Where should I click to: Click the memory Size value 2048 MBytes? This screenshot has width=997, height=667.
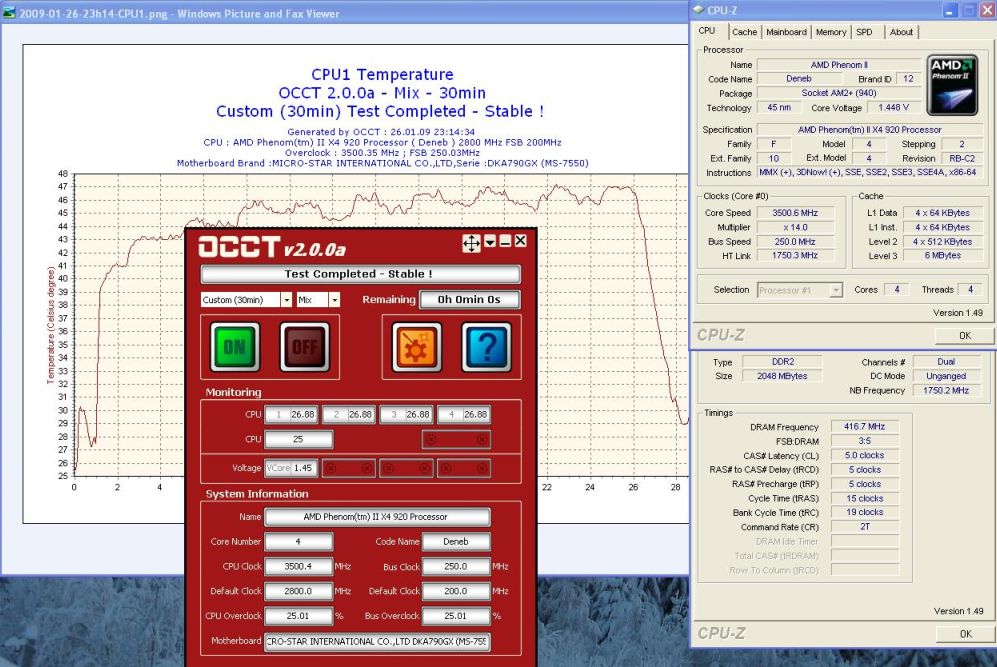[x=782, y=376]
